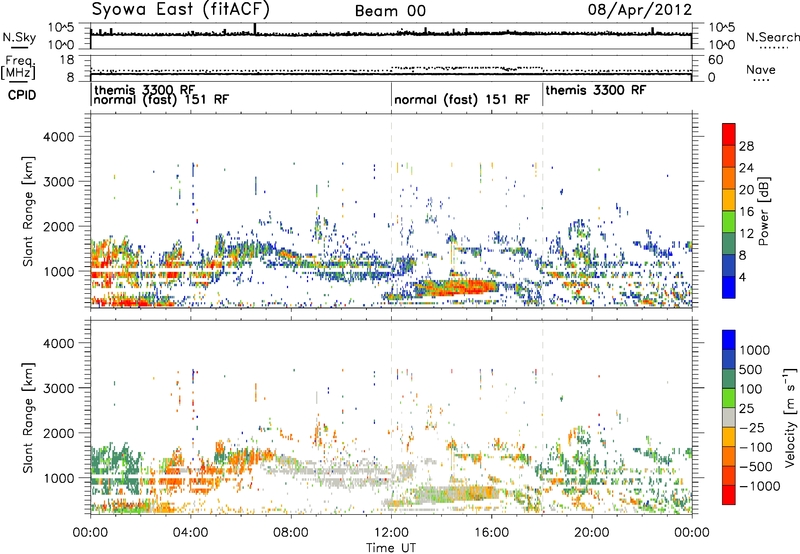Click the 'Time UT' axis title

391,548
